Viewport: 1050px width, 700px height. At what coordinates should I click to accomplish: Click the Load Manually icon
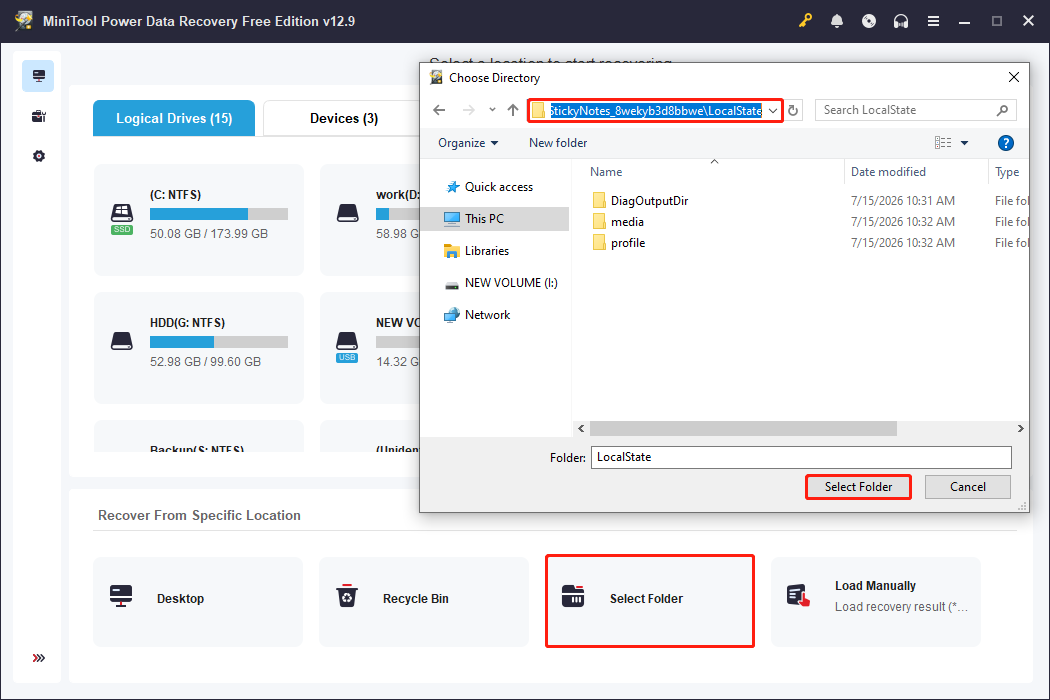click(x=798, y=596)
